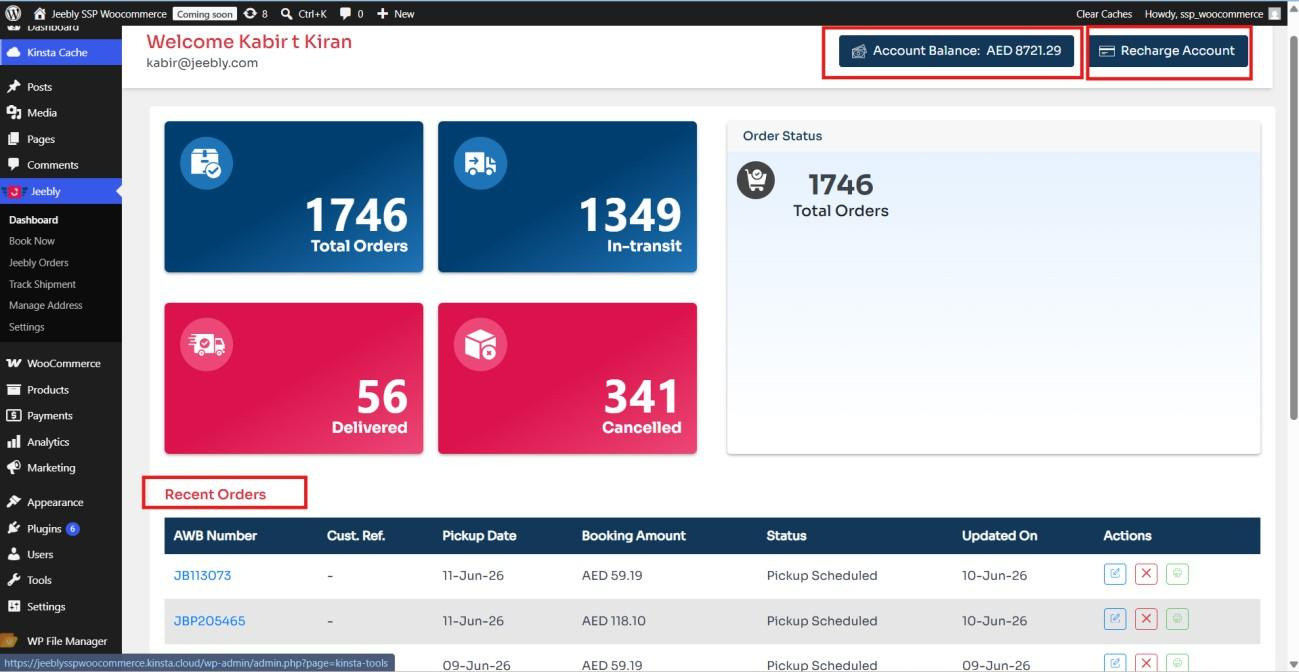Click Clear Caches in the admin bar
1299x672 pixels.
(1104, 14)
